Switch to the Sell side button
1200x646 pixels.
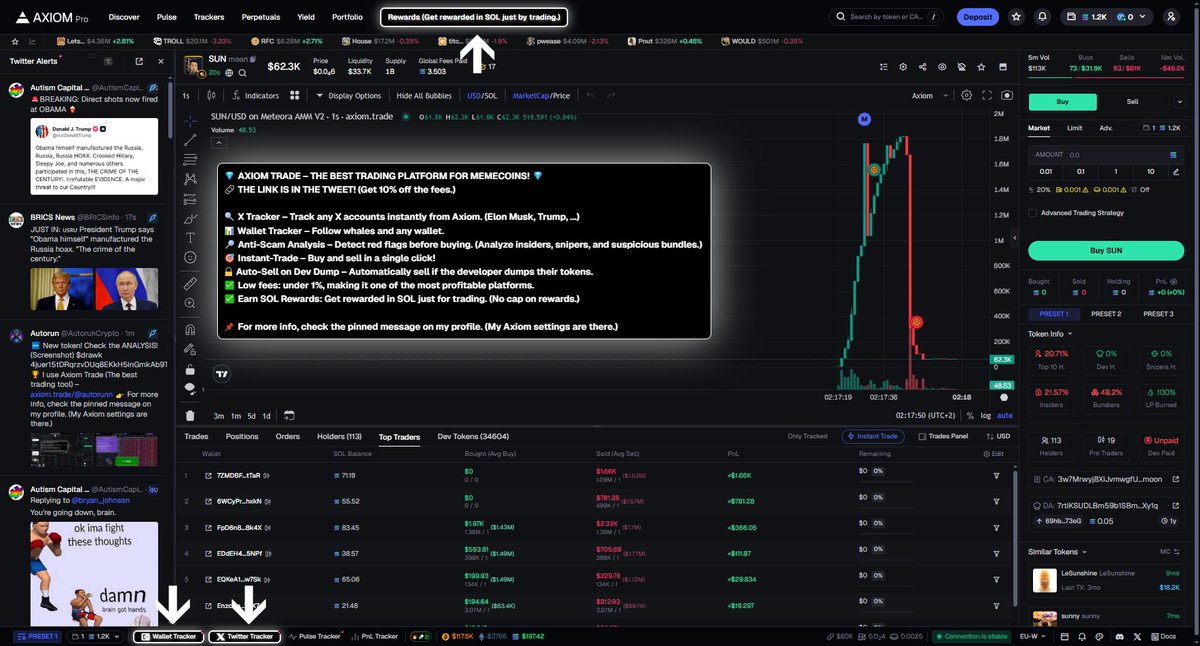coord(1133,101)
